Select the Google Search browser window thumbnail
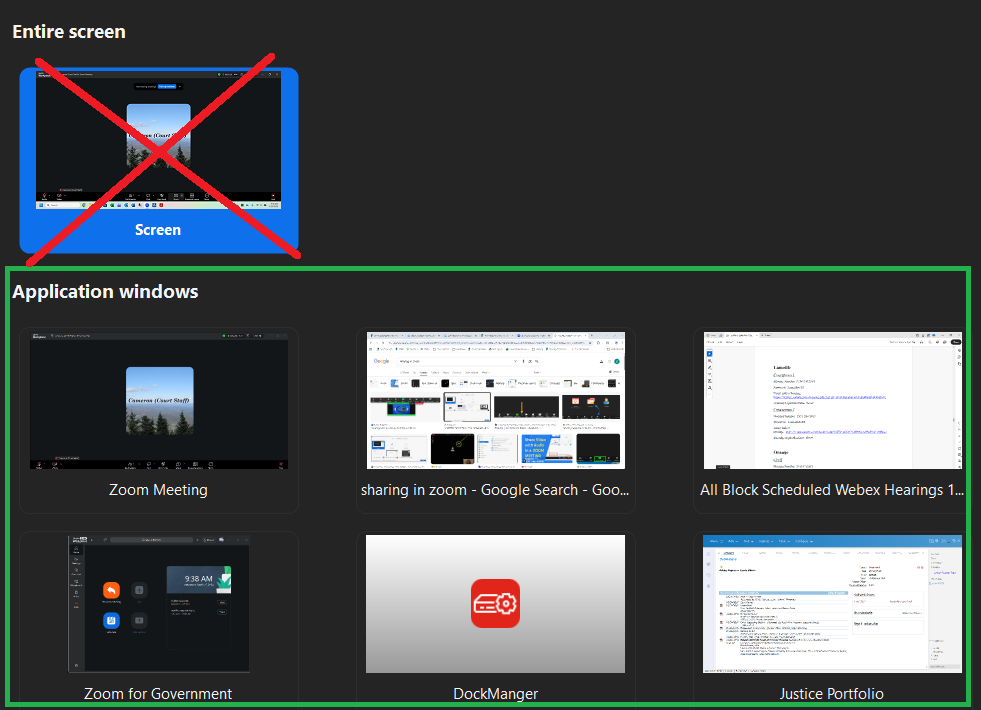This screenshot has height=710, width=981. (495, 401)
